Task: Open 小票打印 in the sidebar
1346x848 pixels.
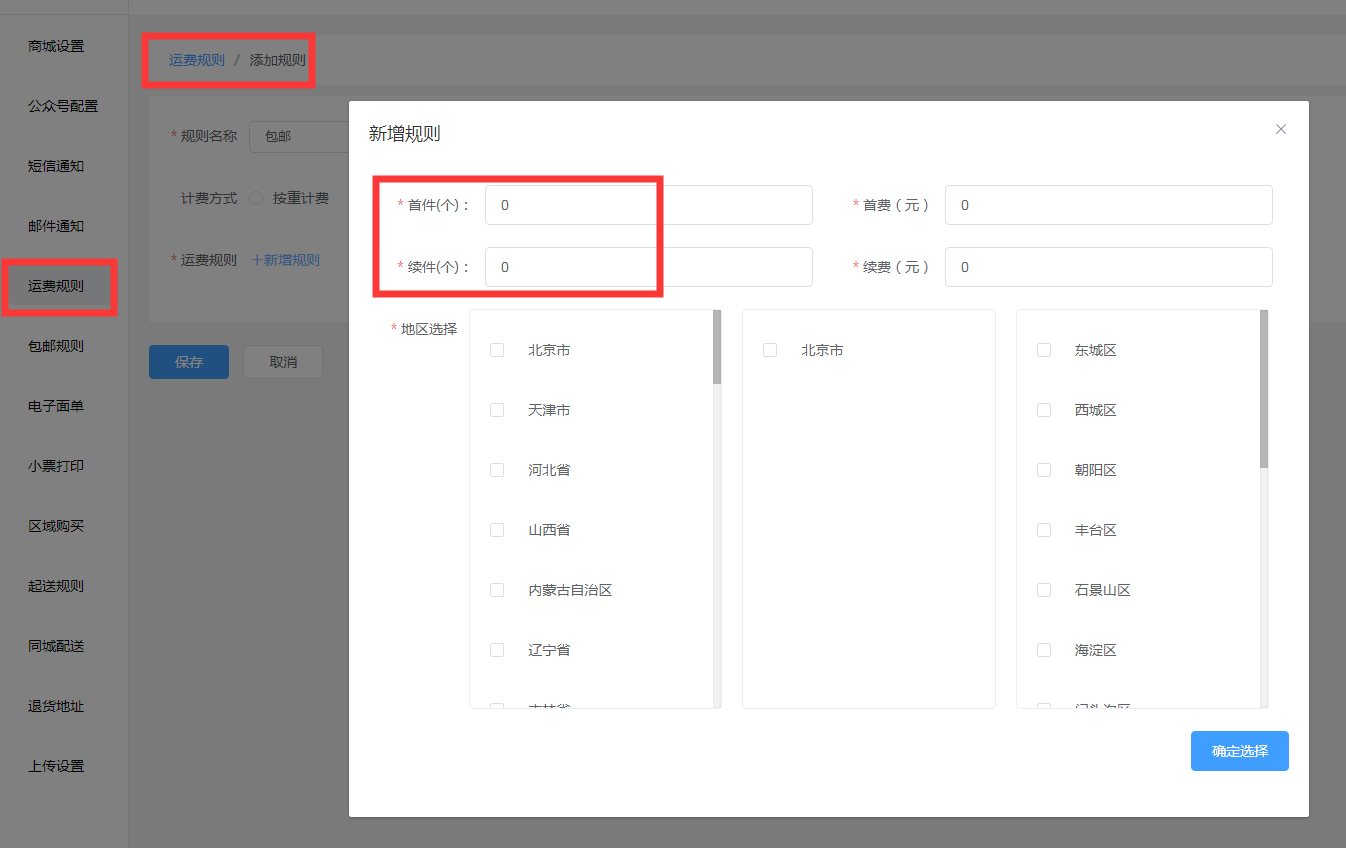Action: click(56, 466)
